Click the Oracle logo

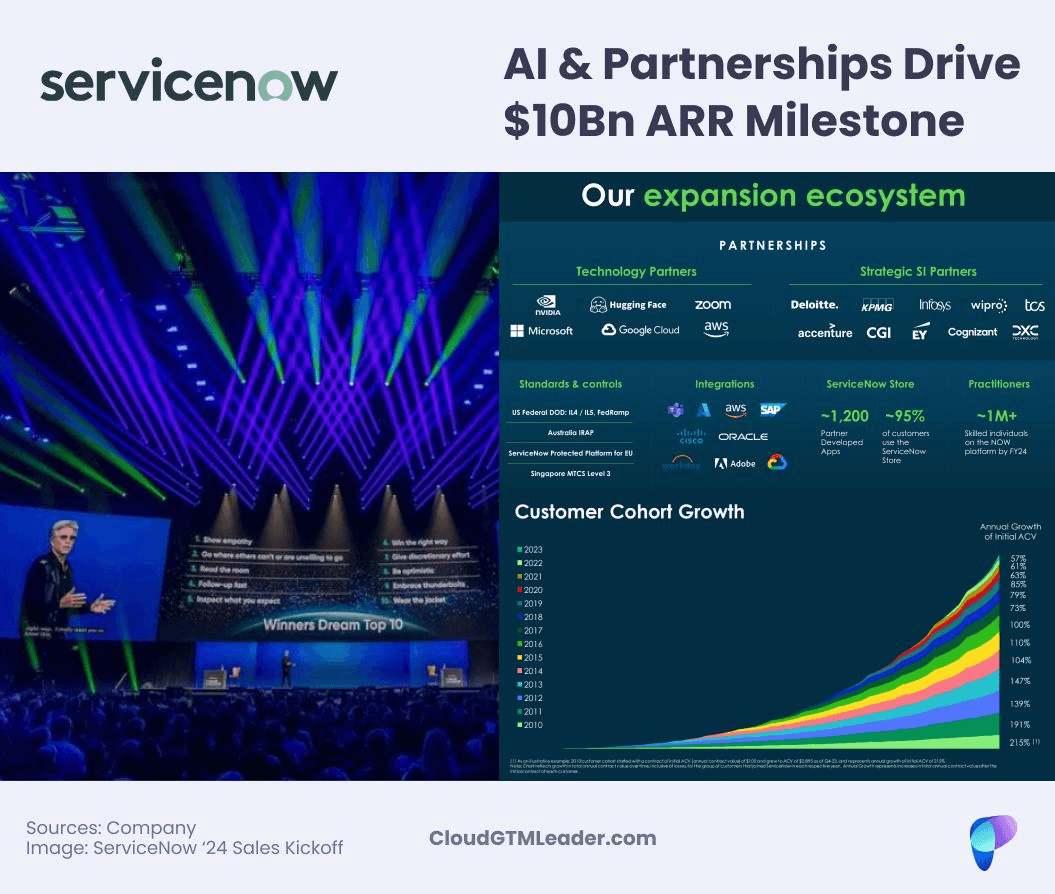click(x=743, y=437)
